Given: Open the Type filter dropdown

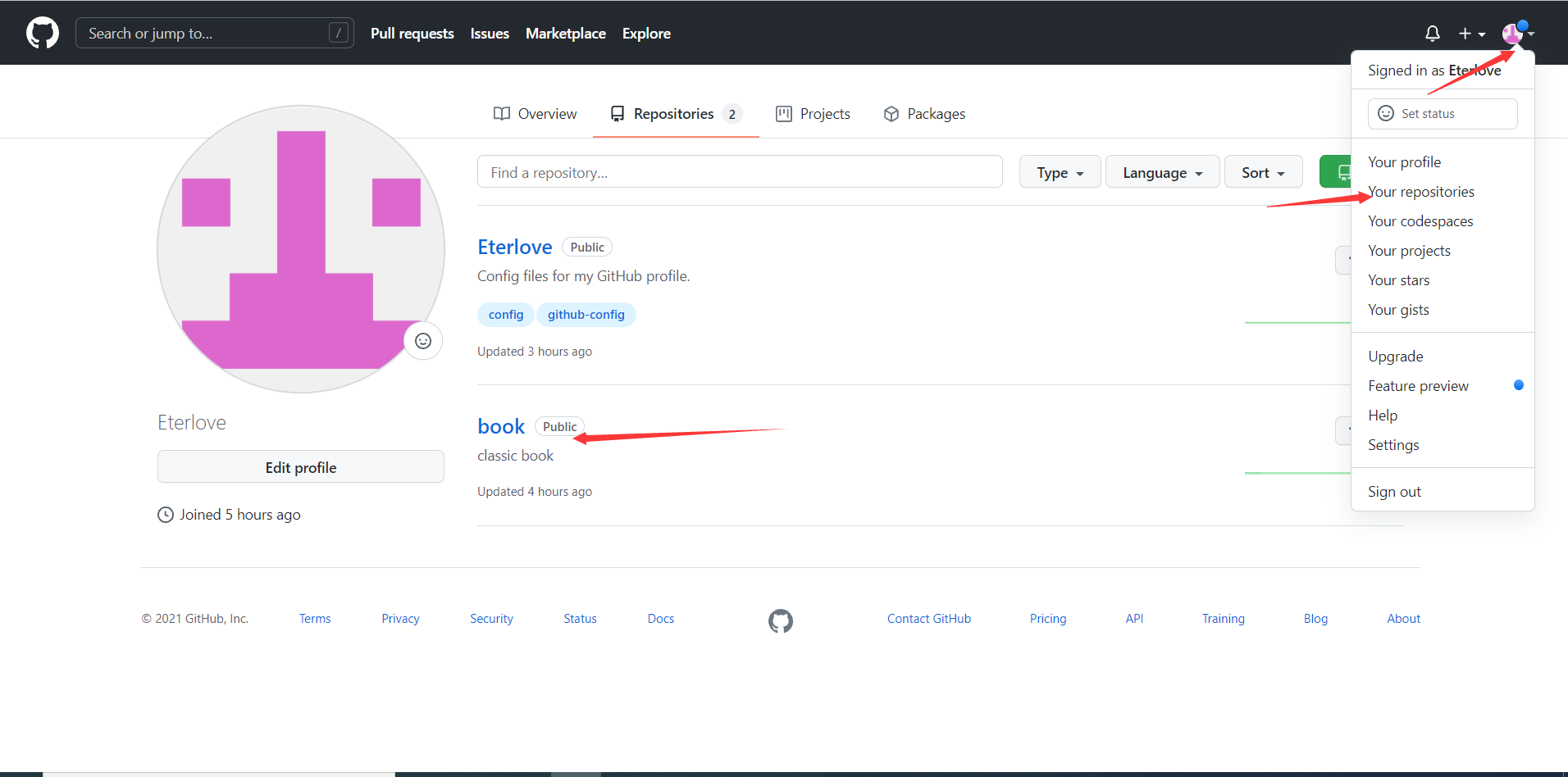Looking at the screenshot, I should (x=1060, y=172).
